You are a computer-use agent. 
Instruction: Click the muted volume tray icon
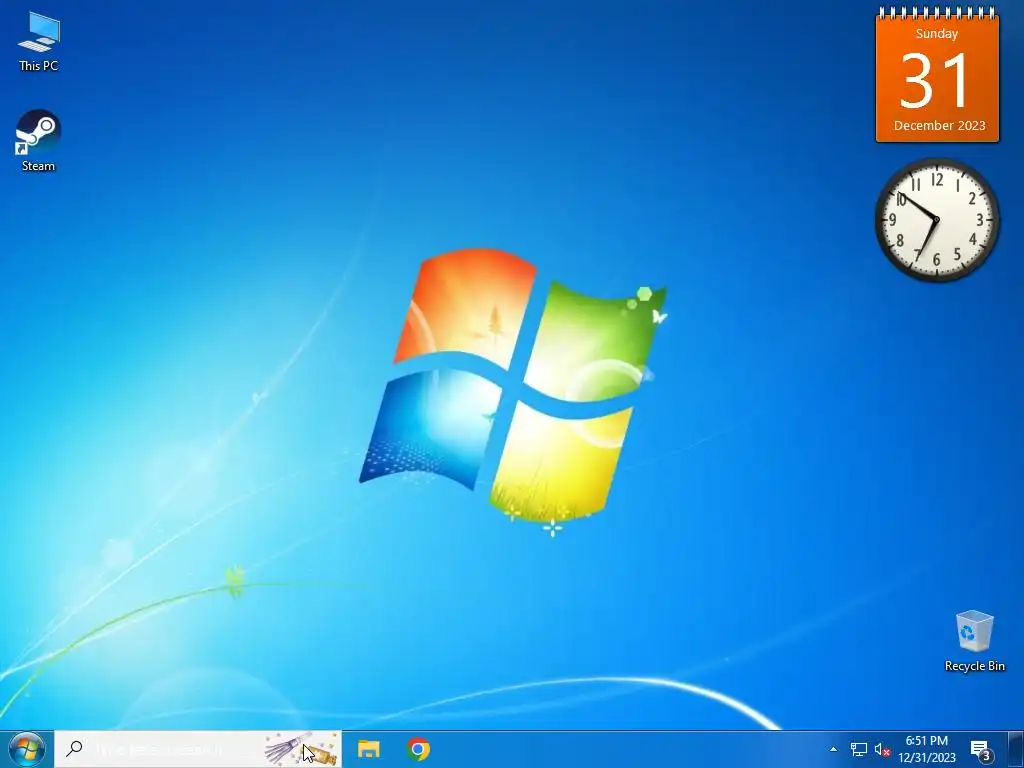(882, 749)
